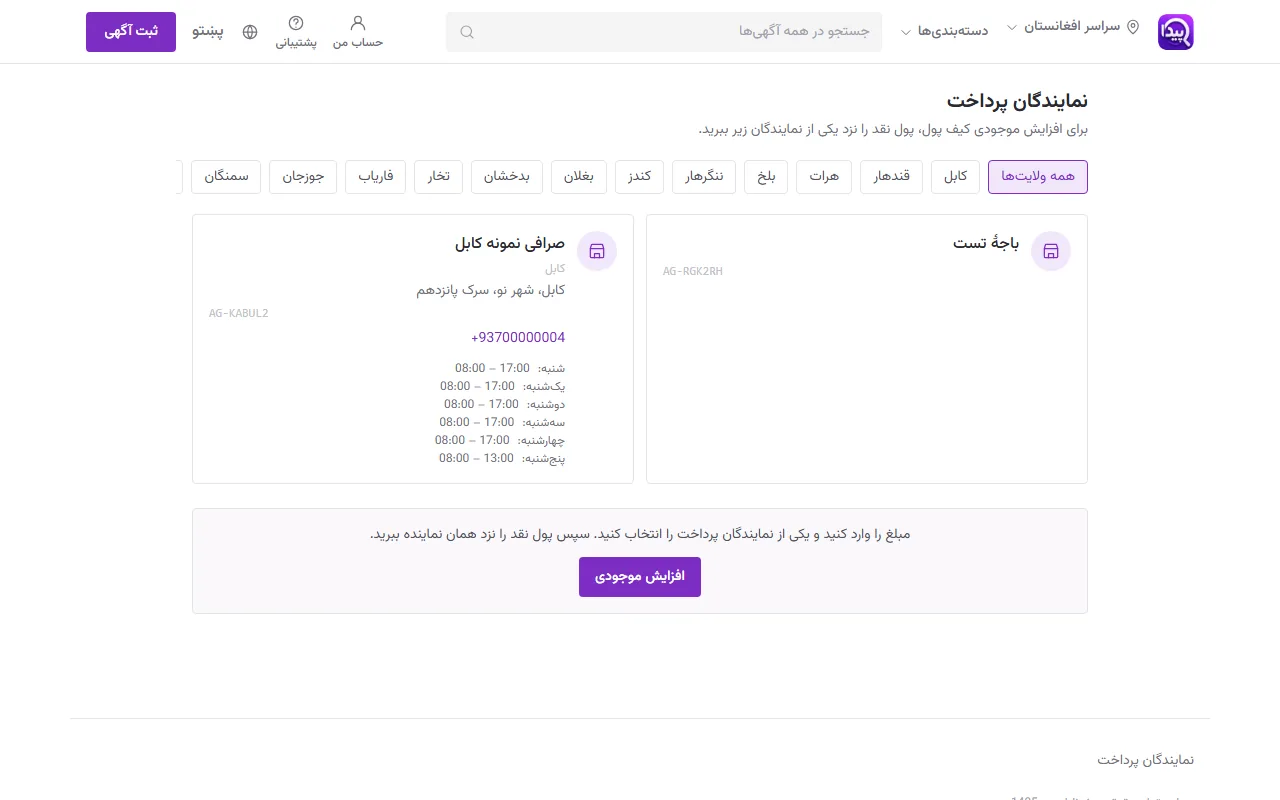1280x800 pixels.
Task: Filter agents by فاریاب province
Action: click(376, 177)
